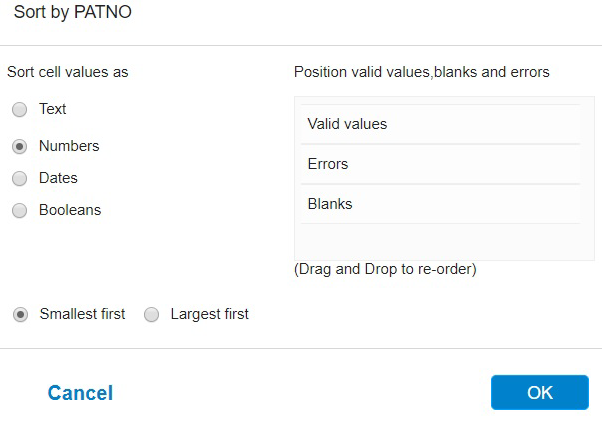Click the 'Text' option label
This screenshot has height=432, width=602.
53,109
